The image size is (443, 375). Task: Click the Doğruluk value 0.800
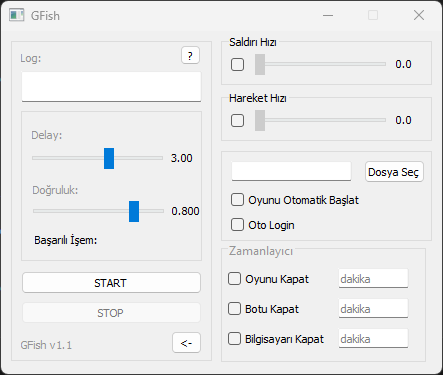(185, 211)
